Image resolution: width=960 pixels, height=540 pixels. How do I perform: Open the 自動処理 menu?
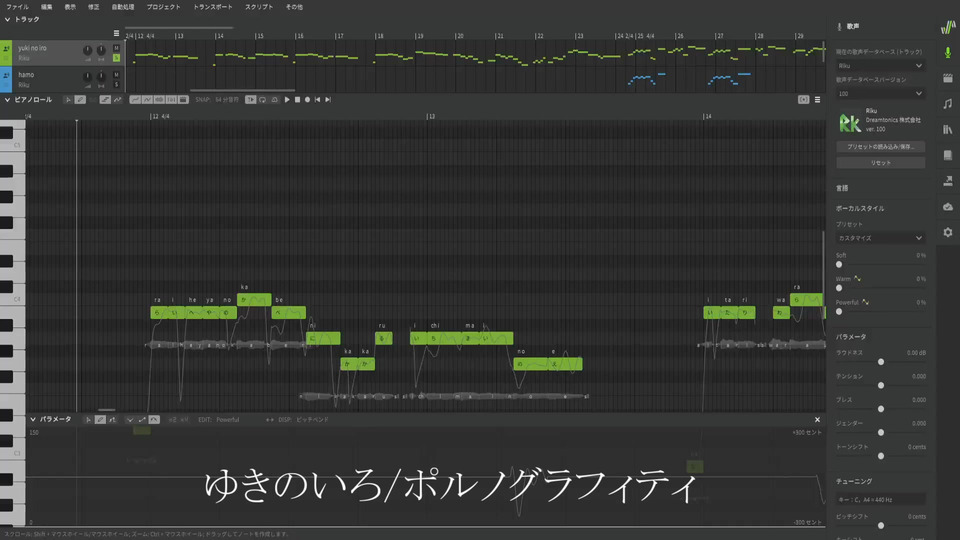[123, 7]
